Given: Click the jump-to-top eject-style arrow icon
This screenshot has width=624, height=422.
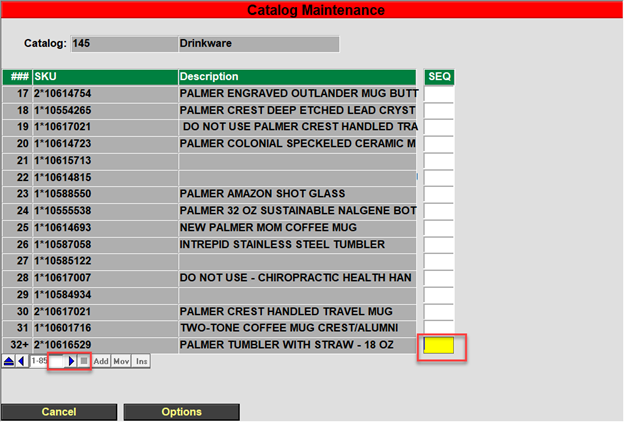Looking at the screenshot, I should [9, 360].
